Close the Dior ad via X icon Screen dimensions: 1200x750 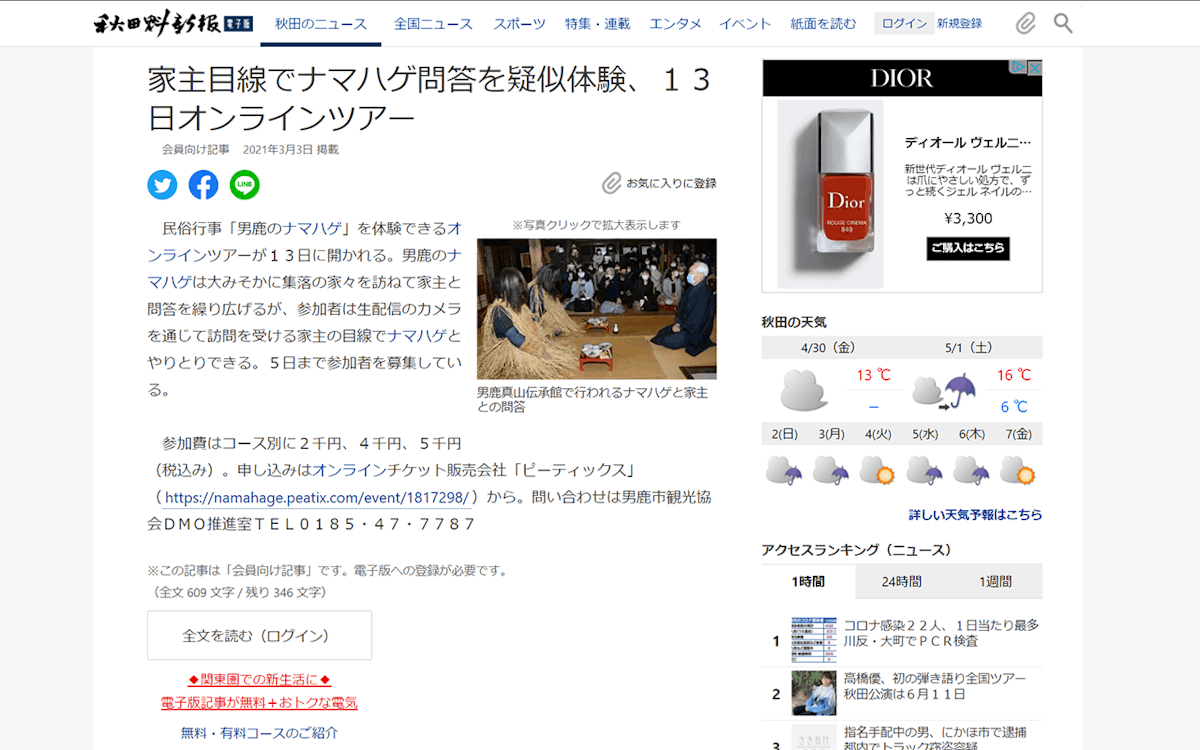tap(1034, 68)
